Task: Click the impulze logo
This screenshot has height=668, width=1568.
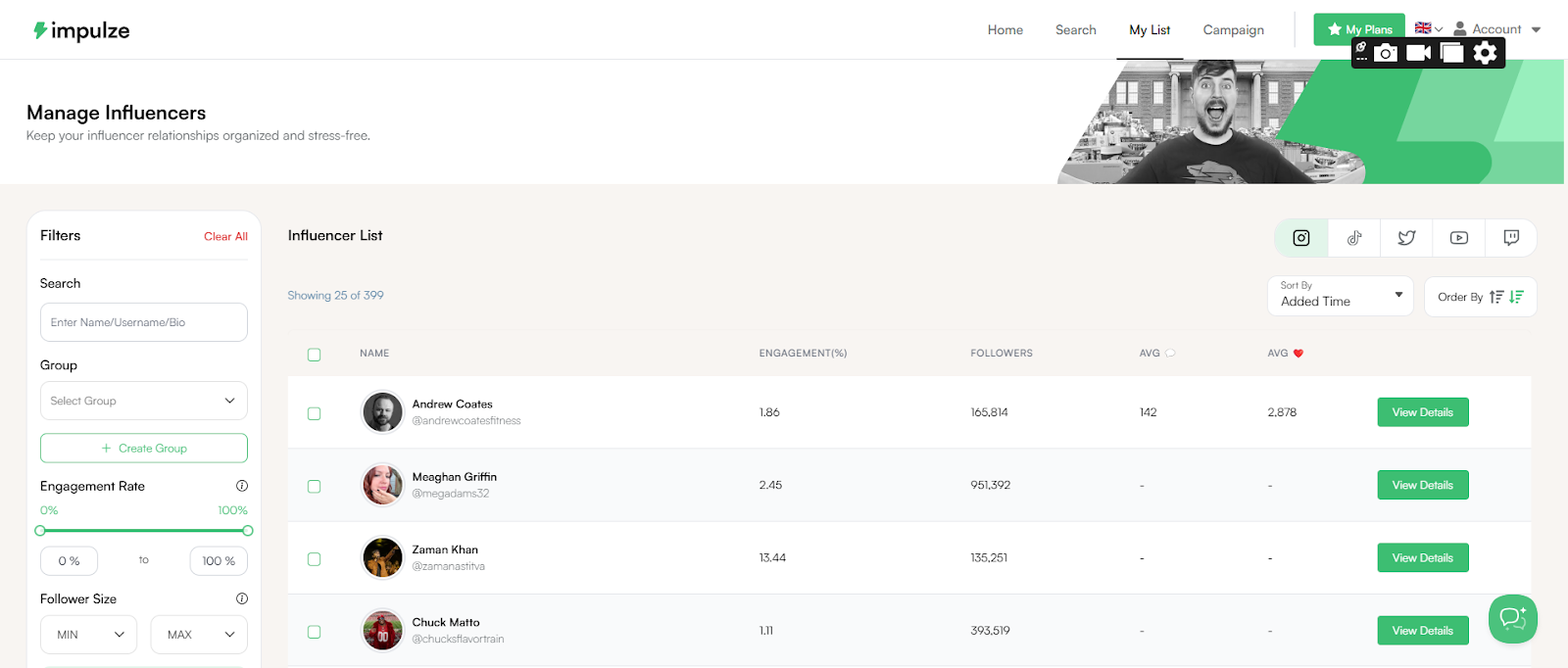Action: click(81, 30)
